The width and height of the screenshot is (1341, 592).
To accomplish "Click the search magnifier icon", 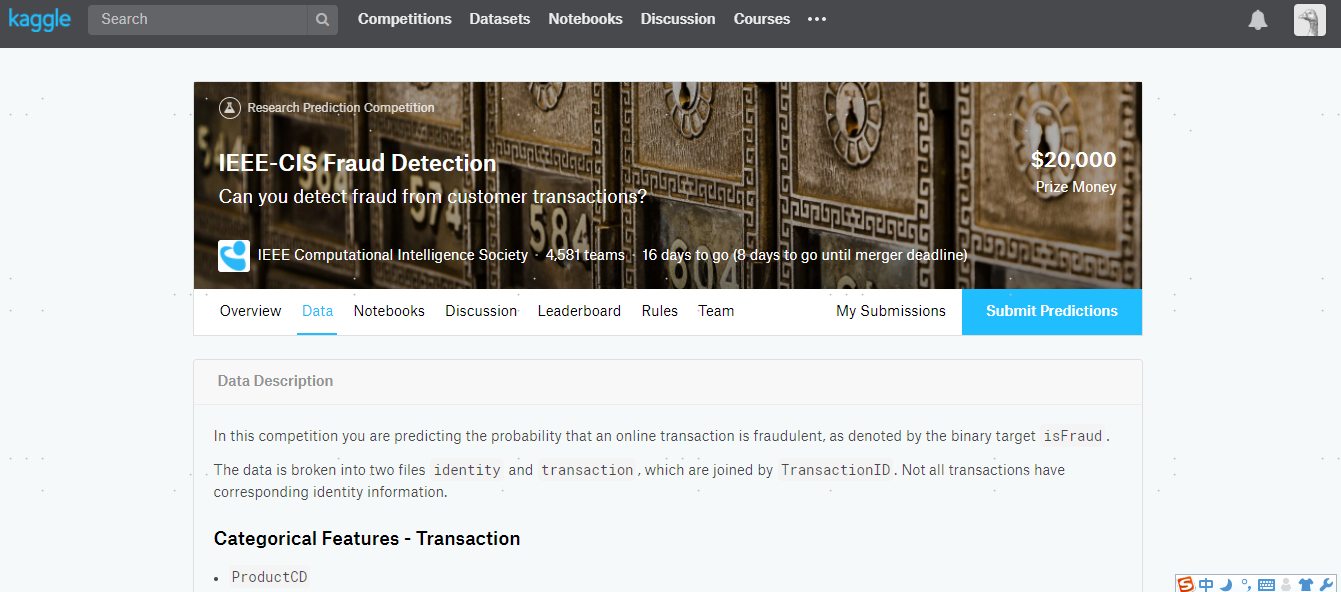I will [x=322, y=19].
